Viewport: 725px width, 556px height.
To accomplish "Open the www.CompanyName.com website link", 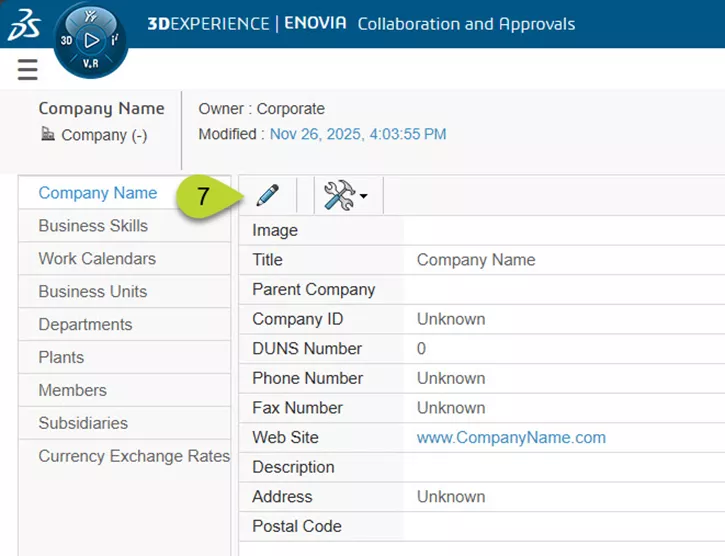I will (511, 438).
